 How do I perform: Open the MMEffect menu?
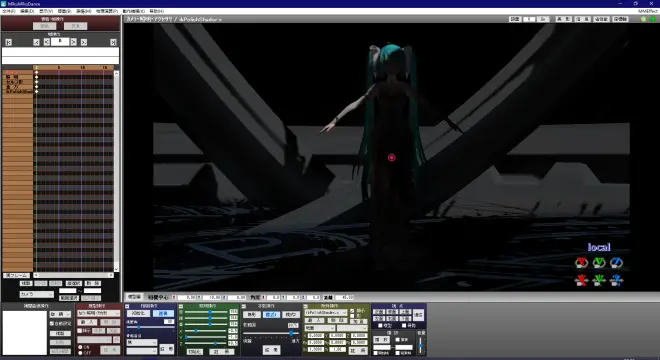click(647, 11)
